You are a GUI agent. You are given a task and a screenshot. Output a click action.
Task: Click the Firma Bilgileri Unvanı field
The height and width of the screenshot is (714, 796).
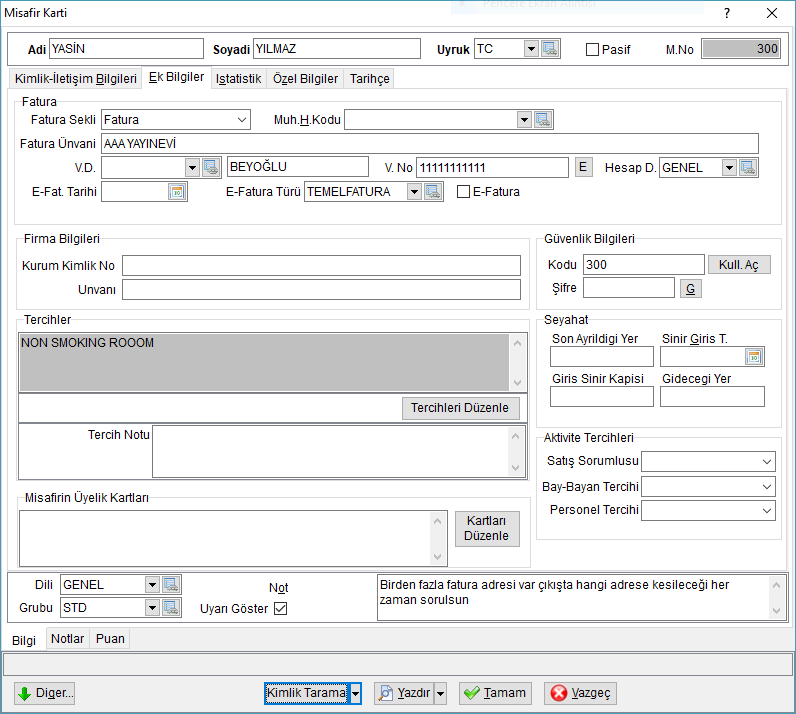point(321,289)
